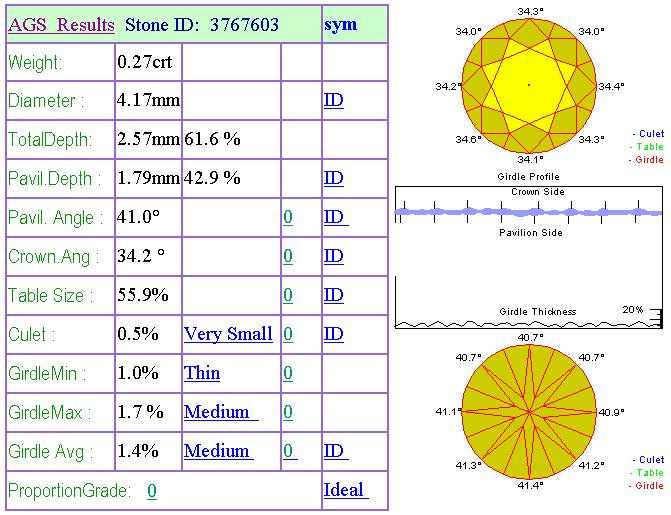Open the Medium link in GirdleMax row
Screen dimensions: 671x515
(221, 412)
